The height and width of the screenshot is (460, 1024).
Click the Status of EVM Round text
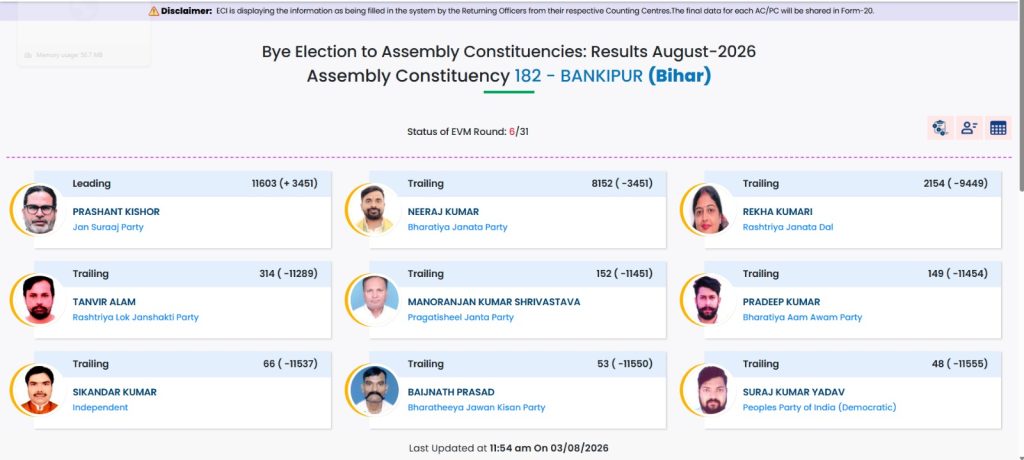tap(468, 131)
